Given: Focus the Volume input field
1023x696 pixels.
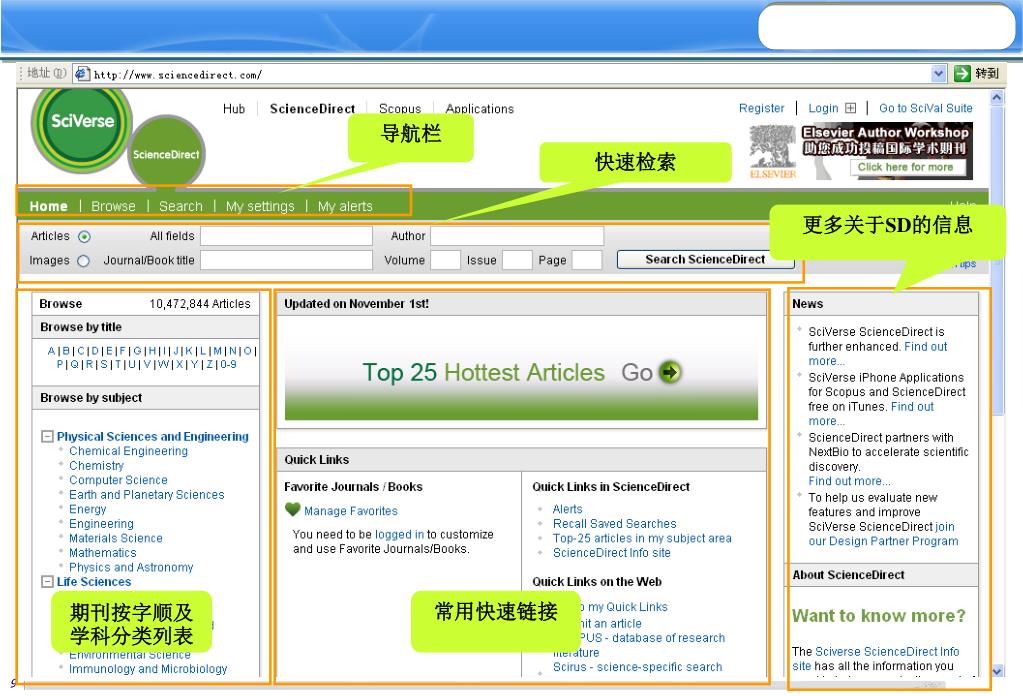Looking at the screenshot, I should (x=446, y=260).
